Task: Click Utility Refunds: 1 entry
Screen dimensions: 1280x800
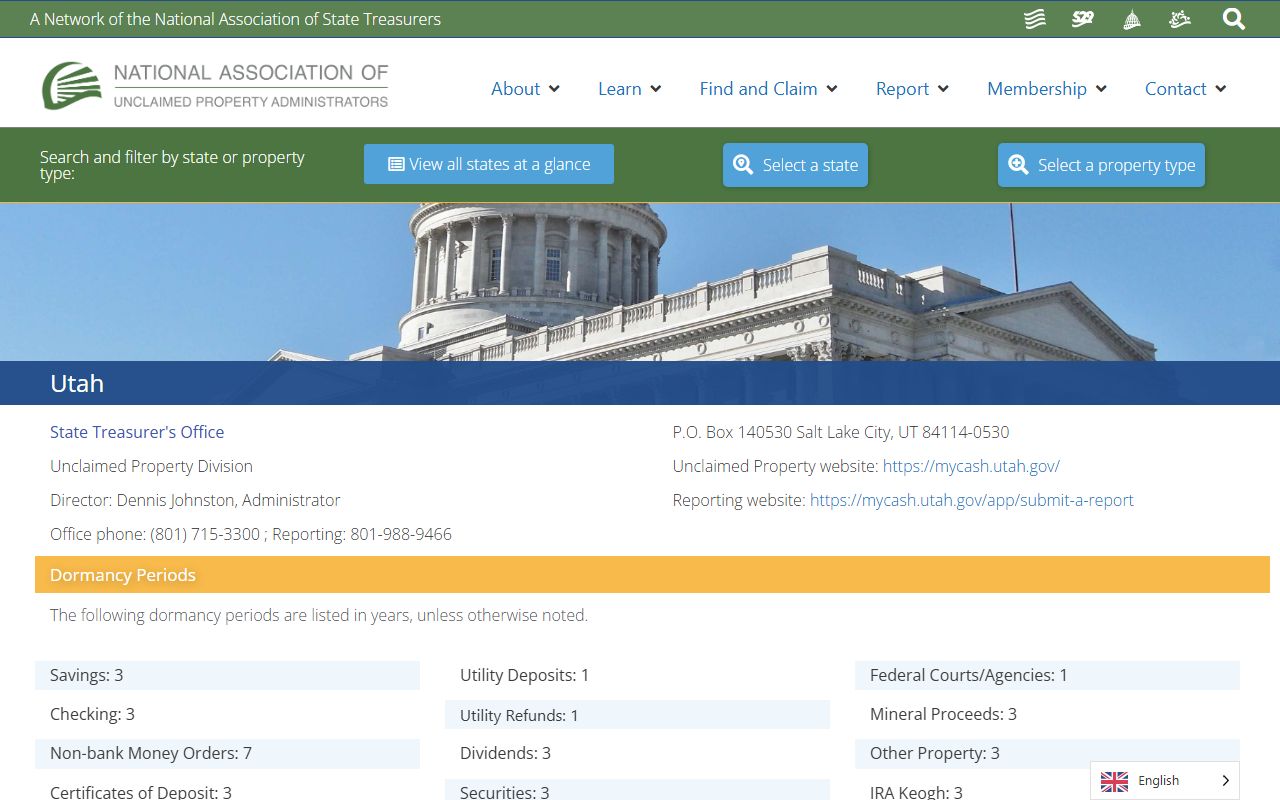Action: point(637,715)
